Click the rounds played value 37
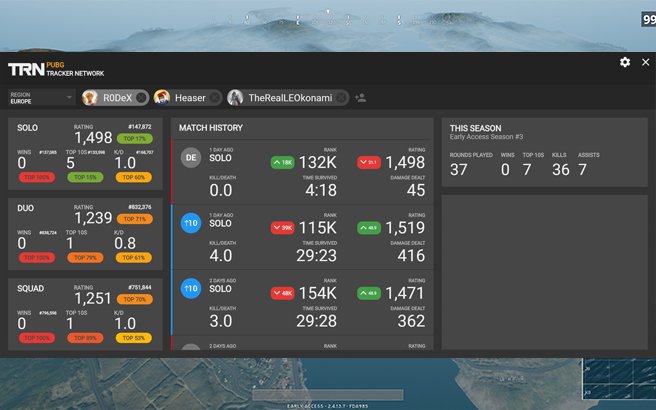This screenshot has width=656, height=410. pyautogui.click(x=459, y=169)
